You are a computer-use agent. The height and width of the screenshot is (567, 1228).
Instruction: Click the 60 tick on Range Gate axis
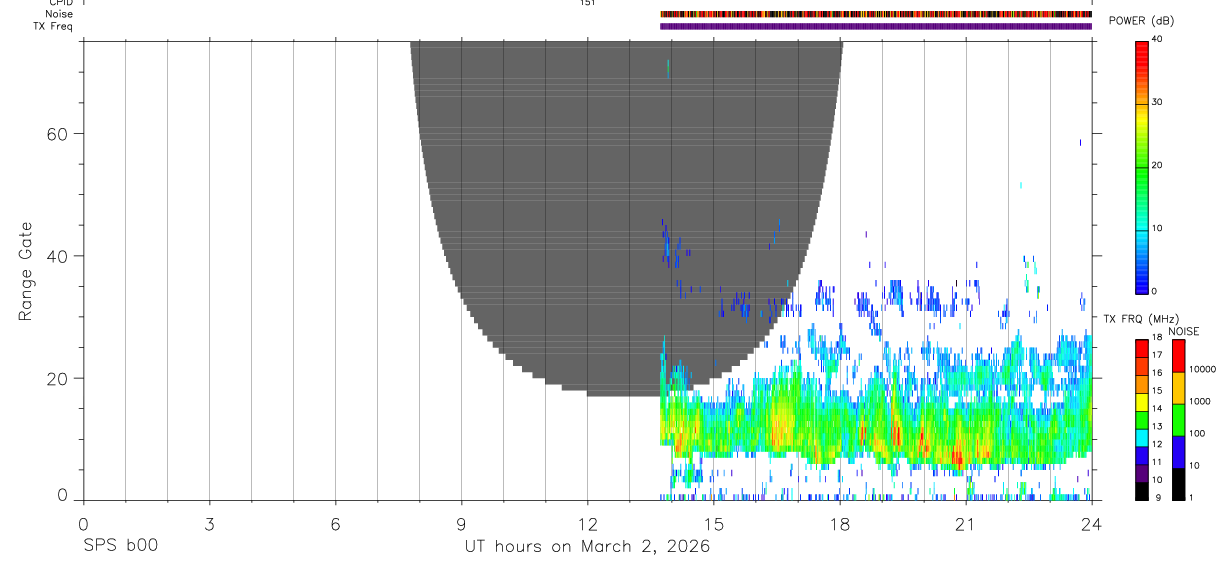pos(58,134)
